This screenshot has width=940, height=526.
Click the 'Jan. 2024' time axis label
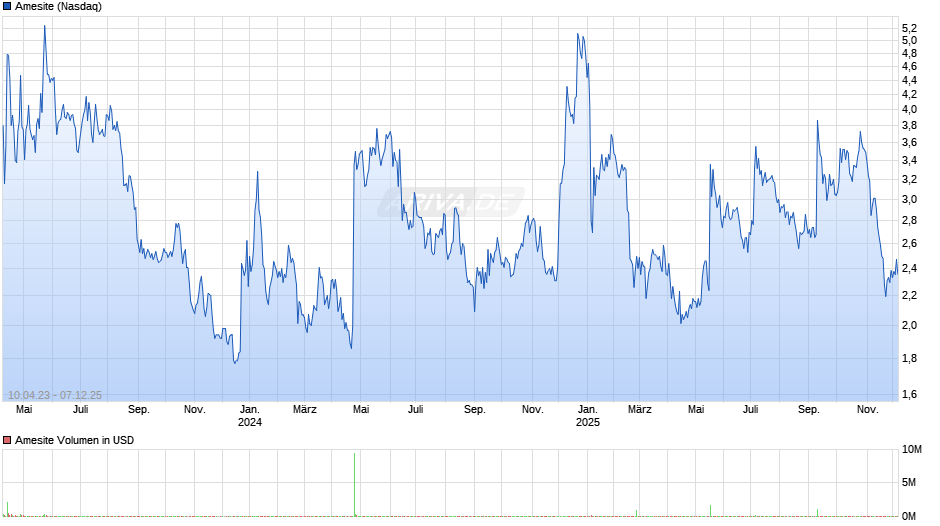tap(249, 416)
